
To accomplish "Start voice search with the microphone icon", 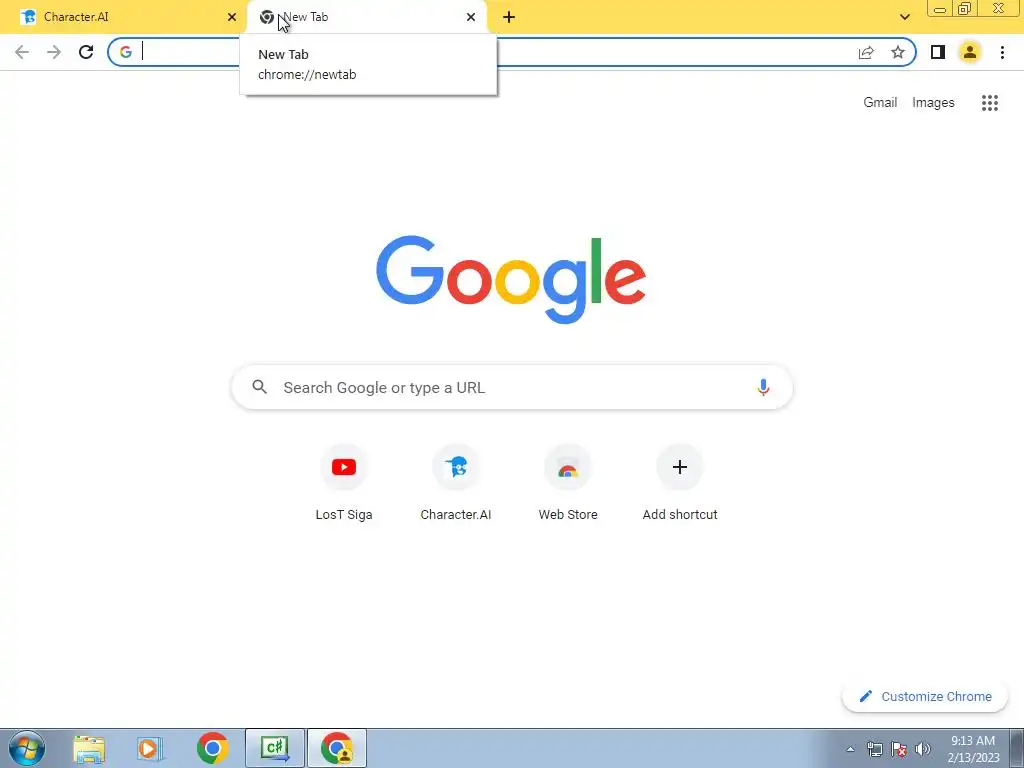I will (763, 387).
